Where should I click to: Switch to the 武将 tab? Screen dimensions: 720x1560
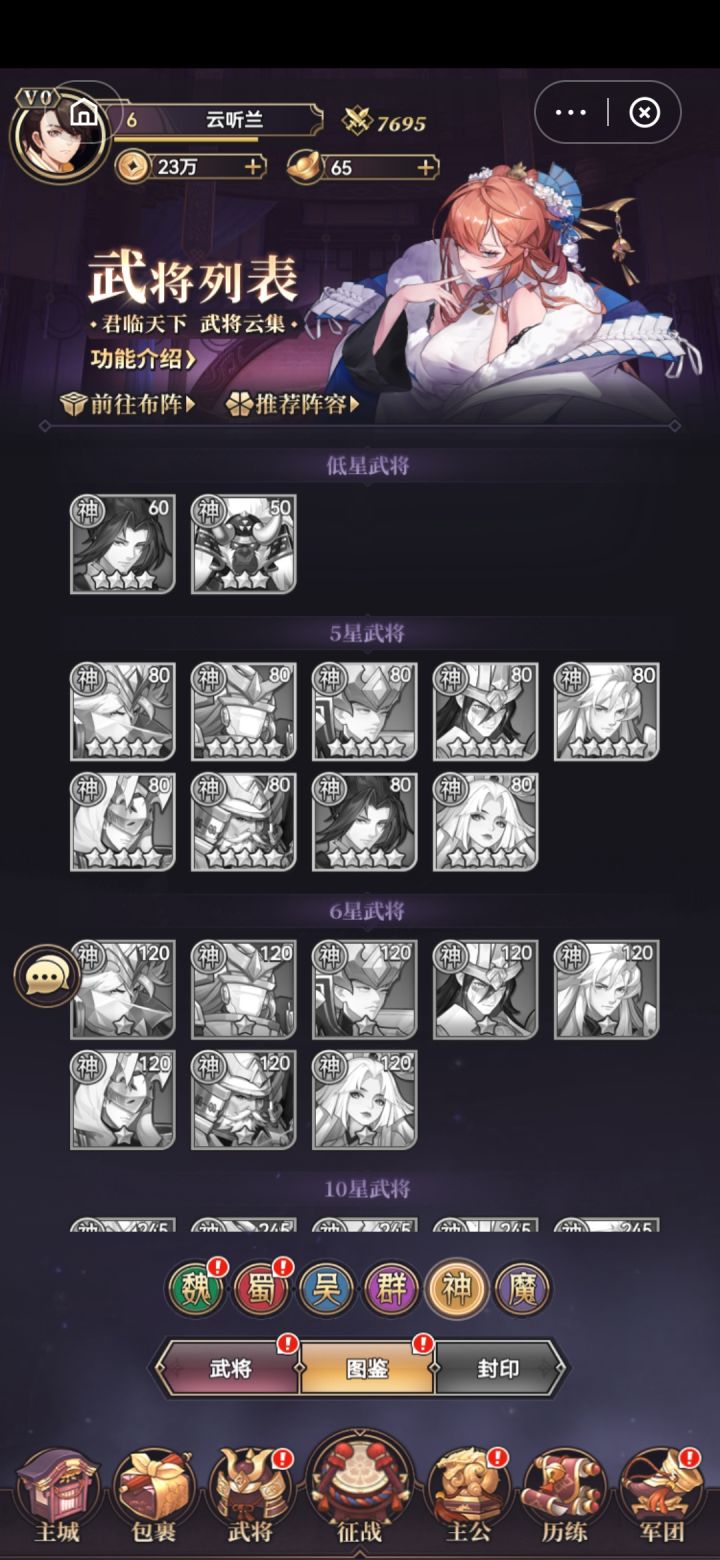(230, 1368)
